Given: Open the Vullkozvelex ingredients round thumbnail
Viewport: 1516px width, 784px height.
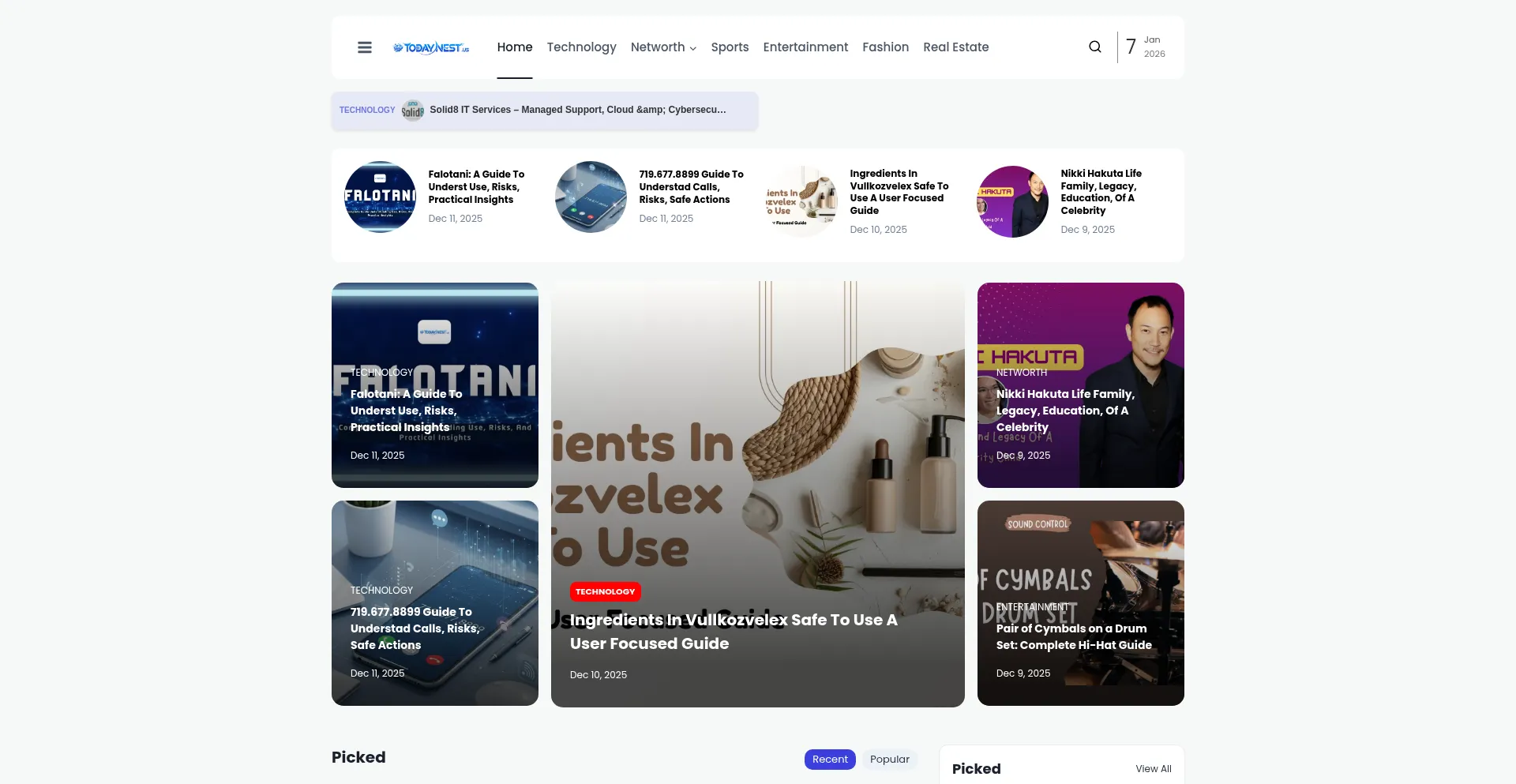Looking at the screenshot, I should coord(801,201).
